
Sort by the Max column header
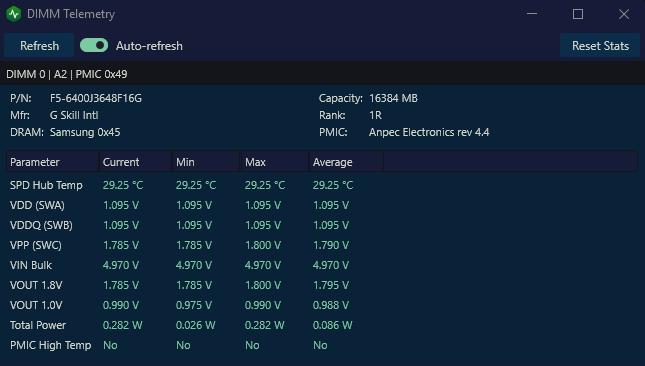(275, 162)
